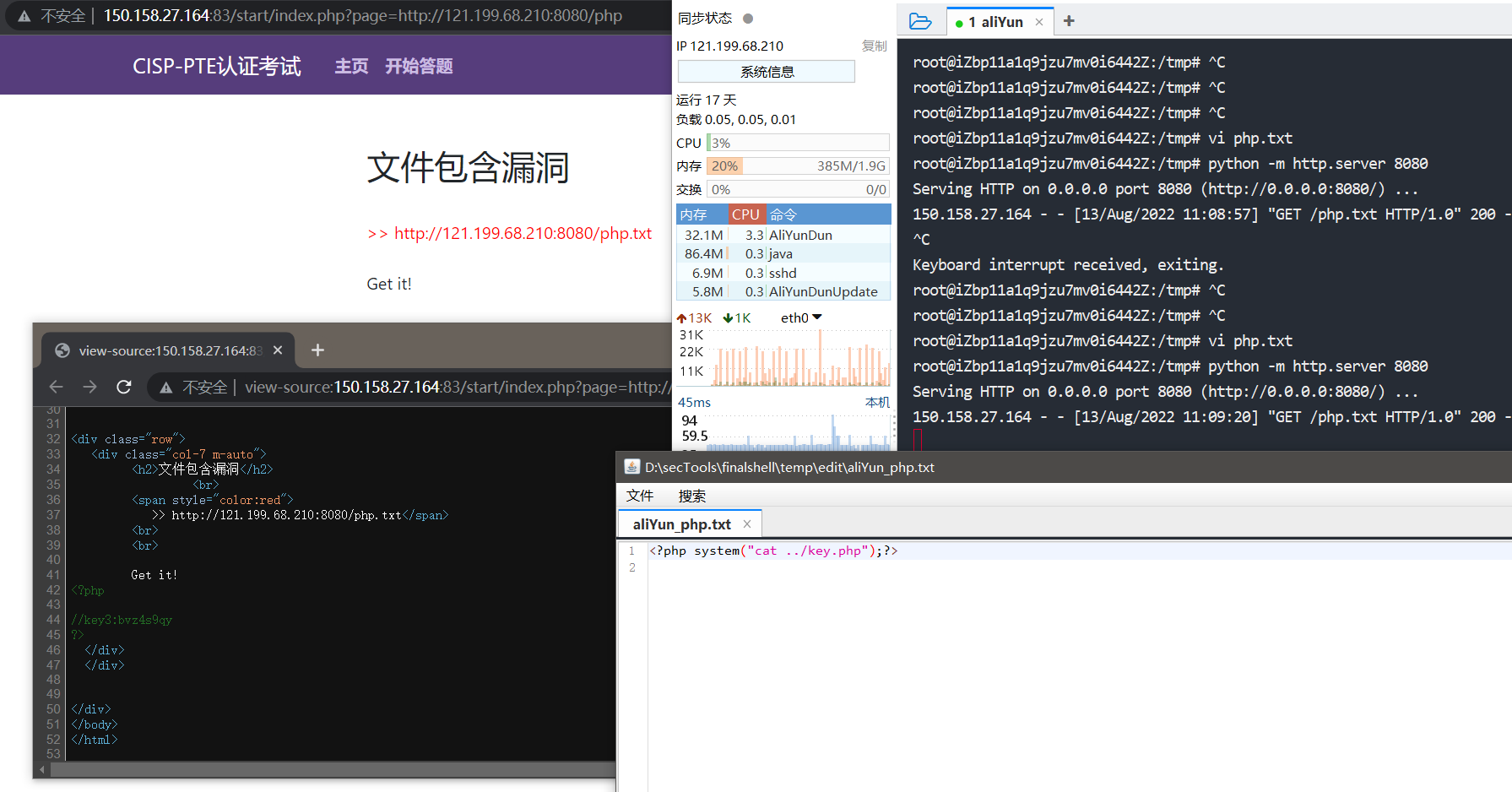Reload the view-source page

[124, 387]
